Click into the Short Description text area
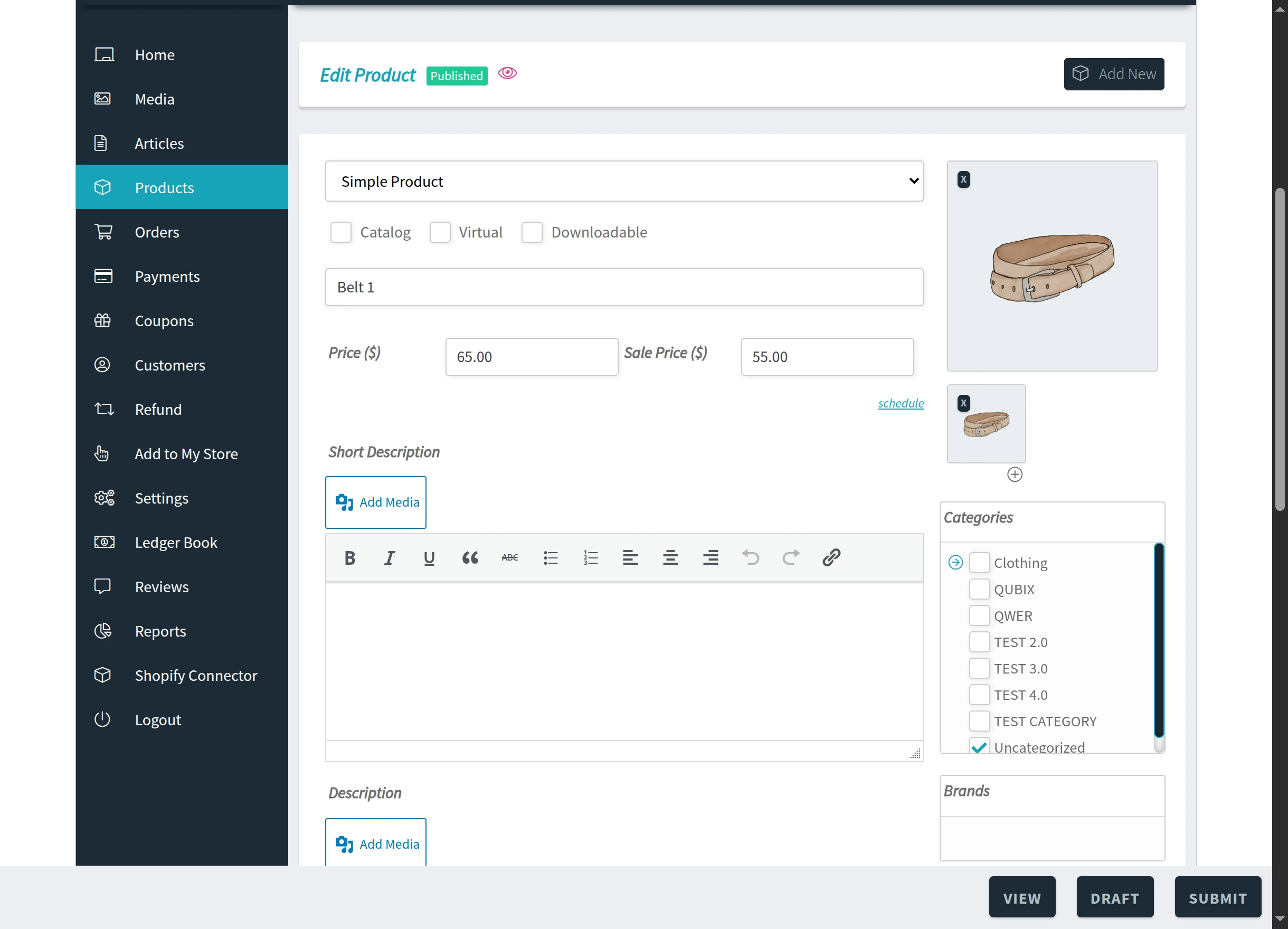 [624, 661]
